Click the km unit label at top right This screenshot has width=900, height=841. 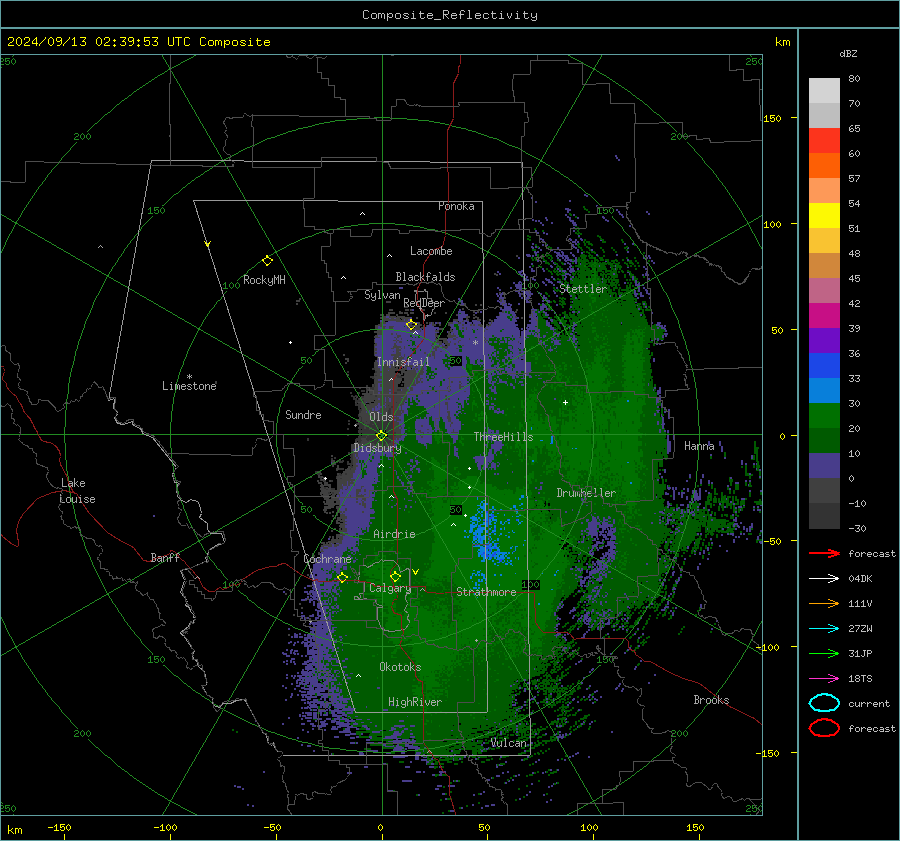pyautogui.click(x=782, y=42)
